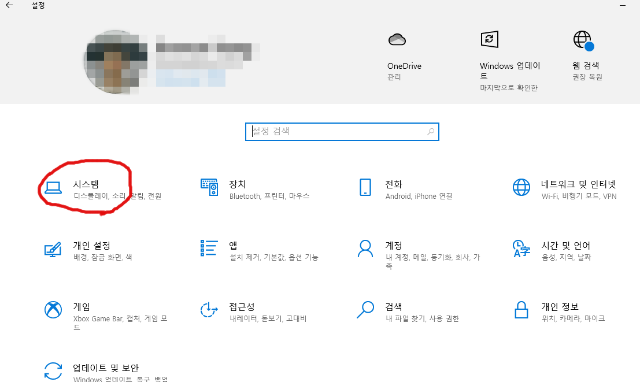640x382 pixels.
Task: Click the 웹 검색 label
Action: point(586,65)
